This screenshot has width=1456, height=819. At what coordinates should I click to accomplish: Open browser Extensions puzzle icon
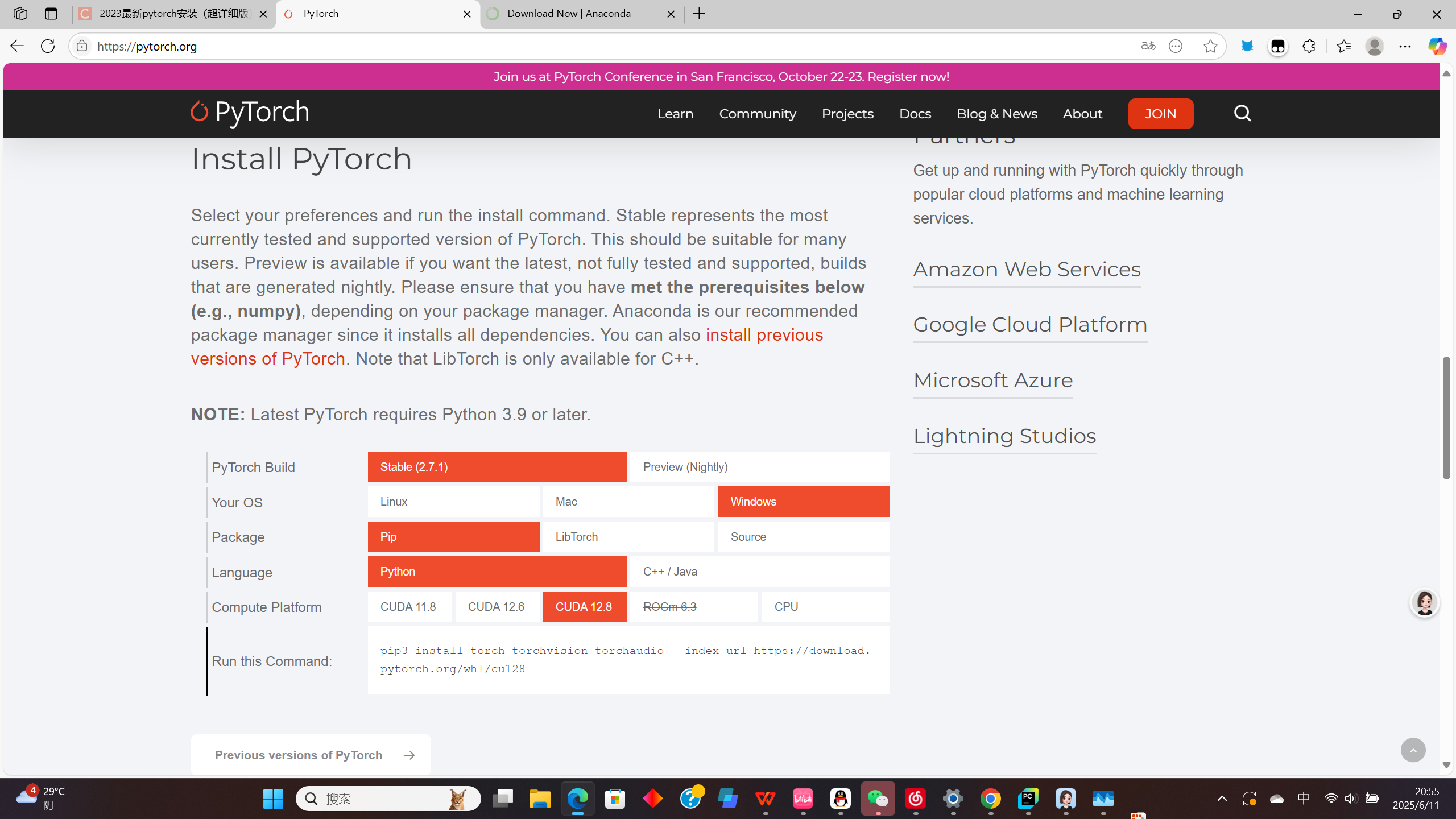[x=1309, y=46]
